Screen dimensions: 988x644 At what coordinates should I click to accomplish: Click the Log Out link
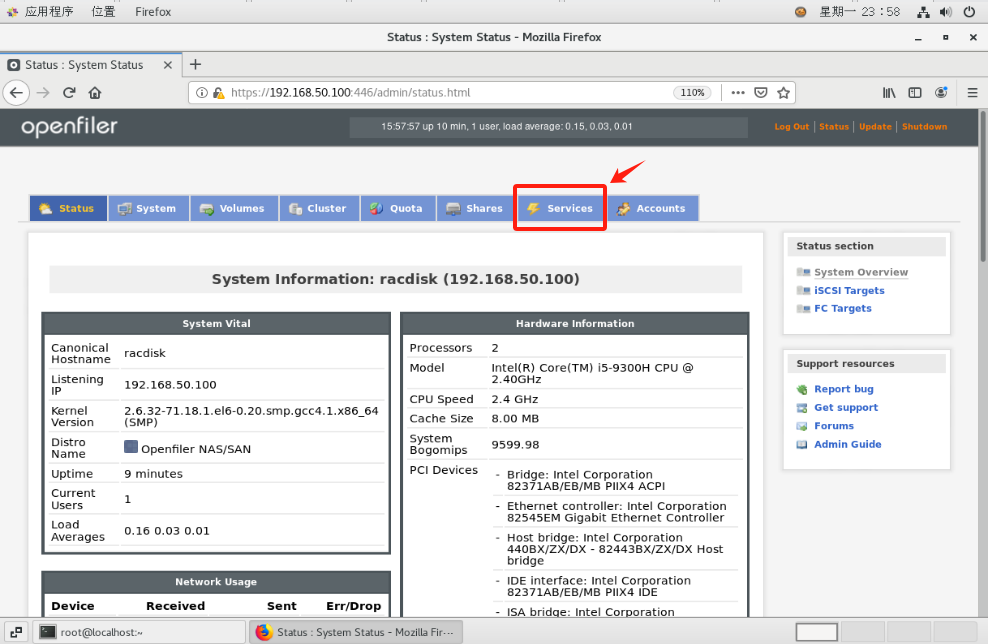791,127
